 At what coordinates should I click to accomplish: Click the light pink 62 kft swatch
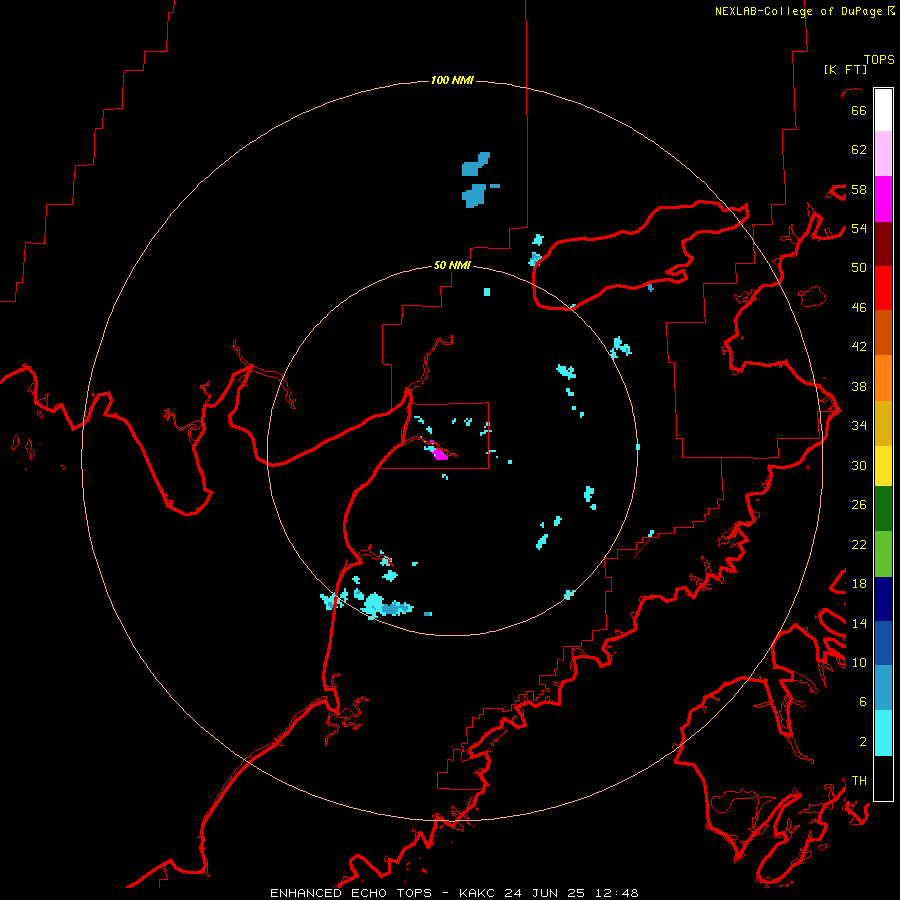click(x=883, y=153)
